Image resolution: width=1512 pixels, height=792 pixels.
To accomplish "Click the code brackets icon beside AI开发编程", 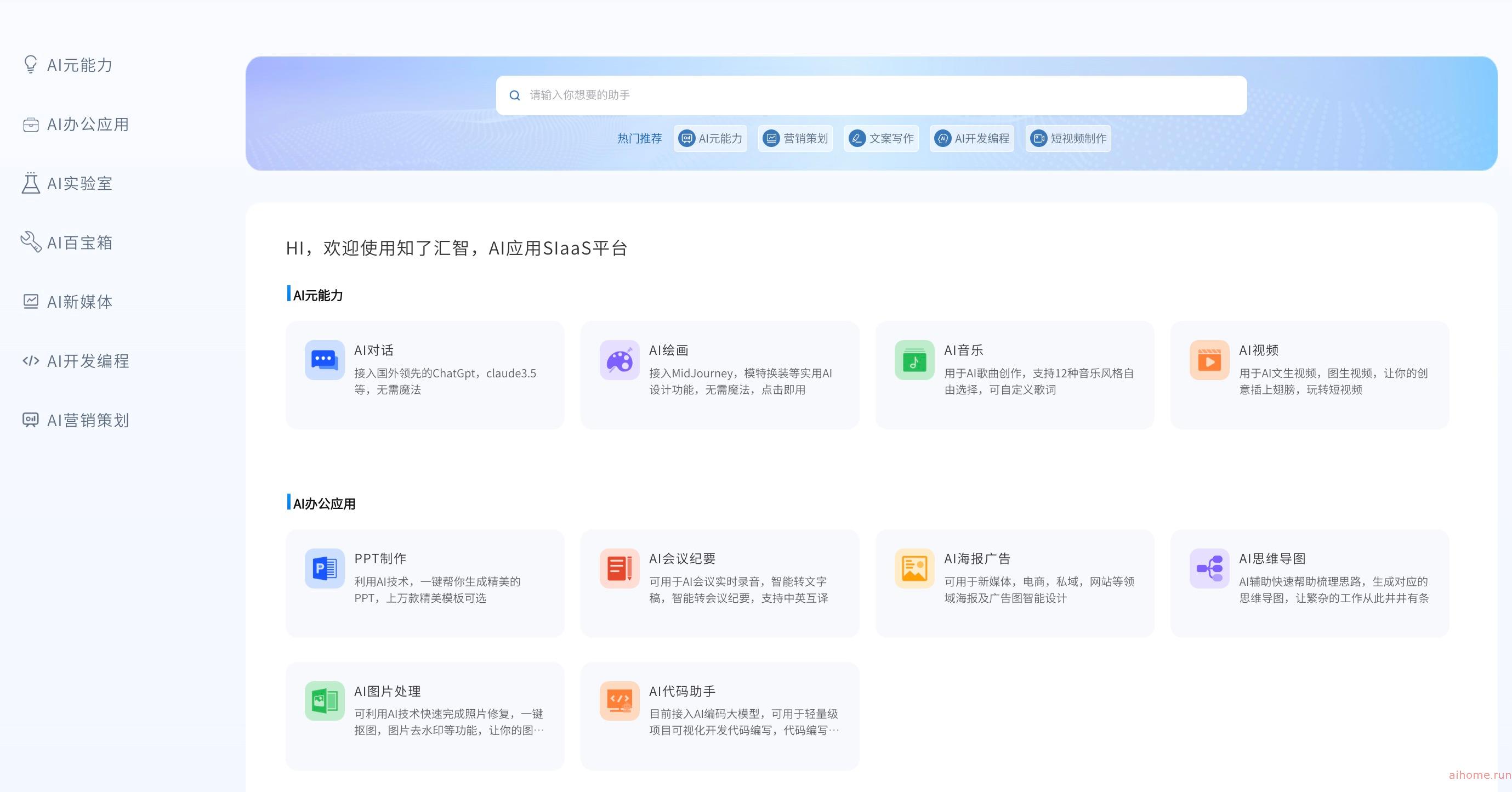I will [31, 360].
